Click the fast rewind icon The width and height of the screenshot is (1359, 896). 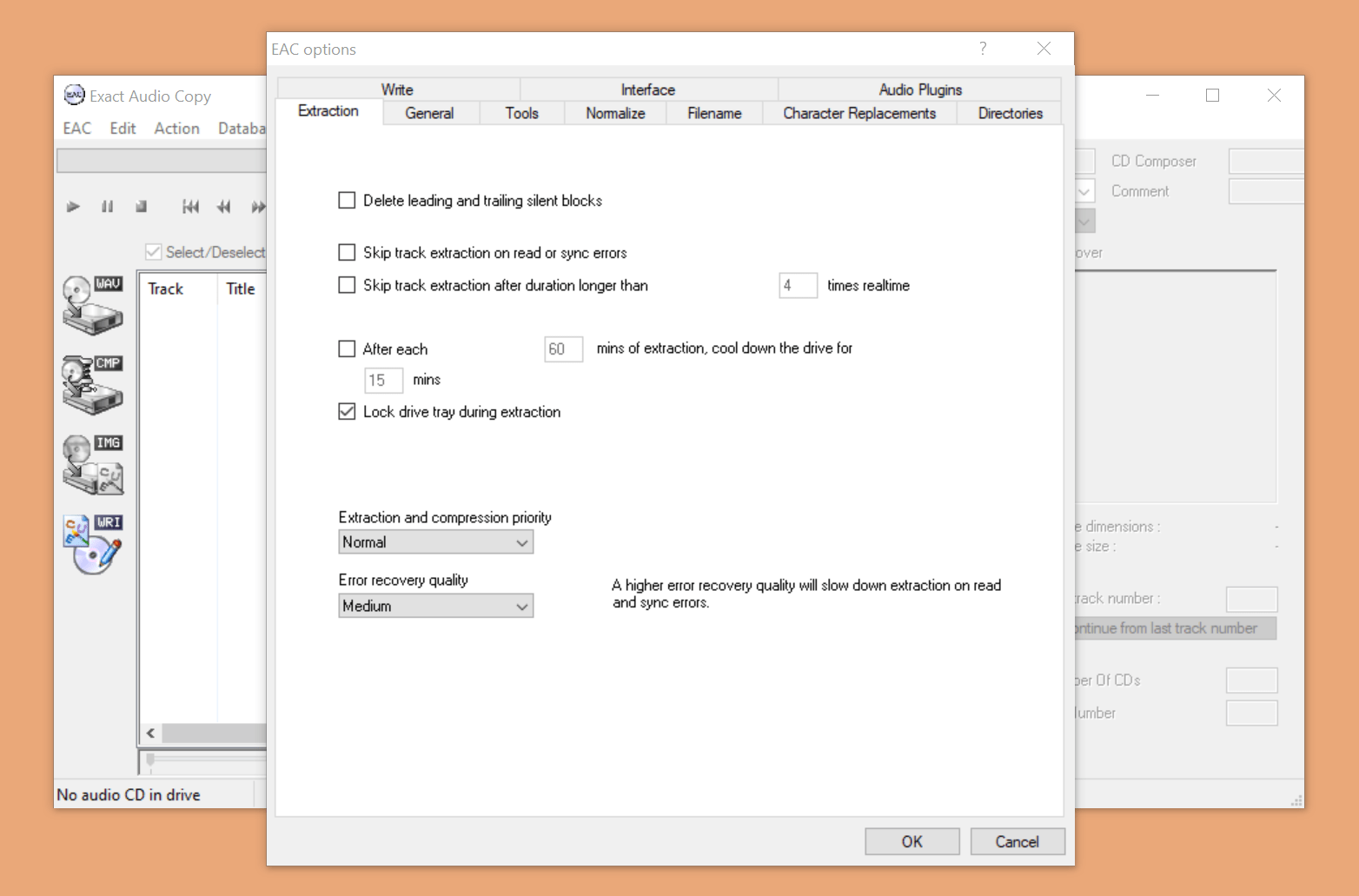223,206
